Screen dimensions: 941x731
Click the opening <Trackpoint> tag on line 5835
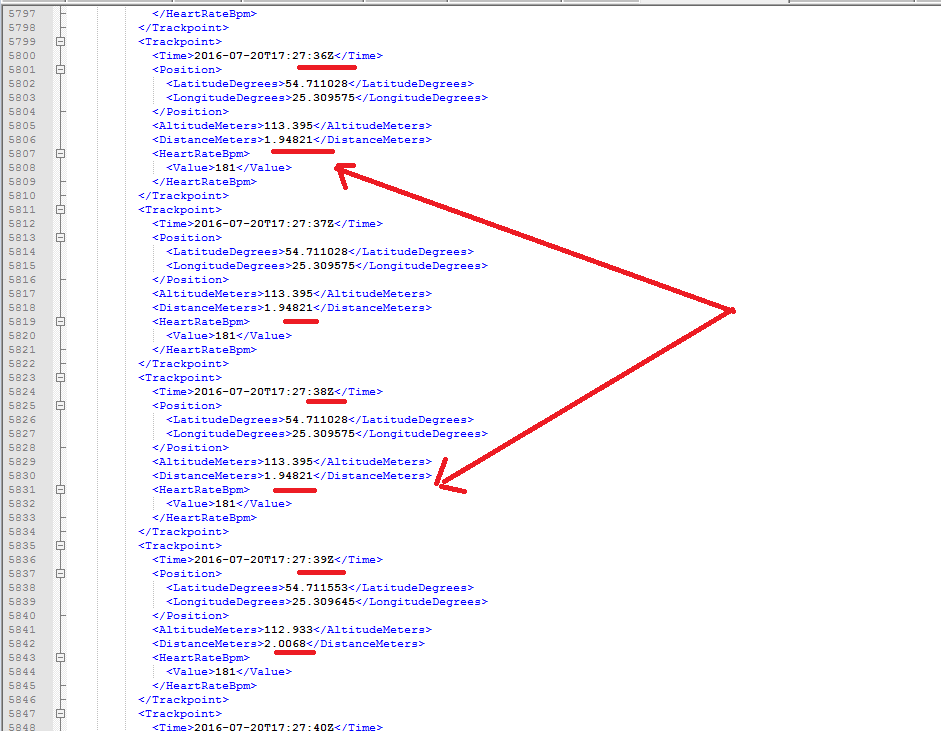[180, 546]
